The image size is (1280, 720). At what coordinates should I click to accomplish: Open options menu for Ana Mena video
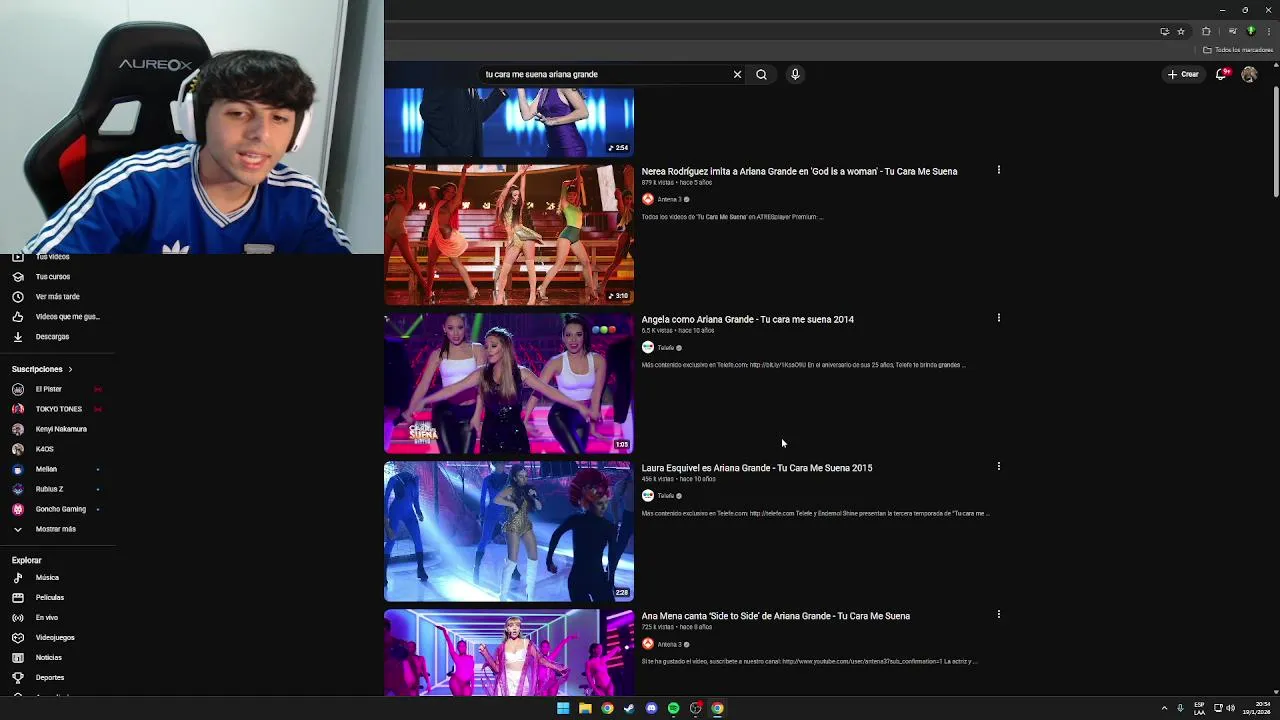pos(998,614)
